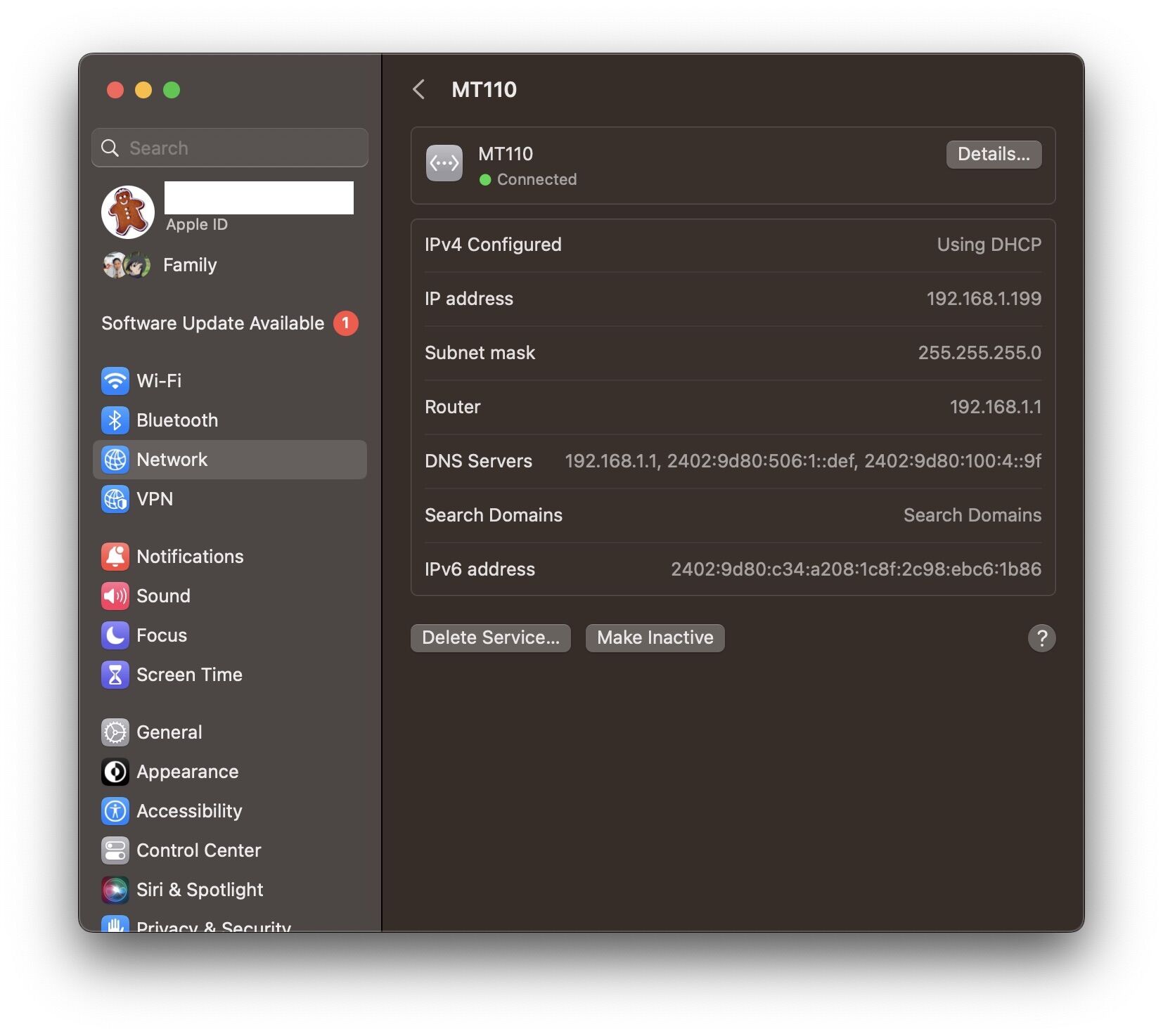Click Delete Service... button
The image size is (1163, 1036).
[491, 638]
